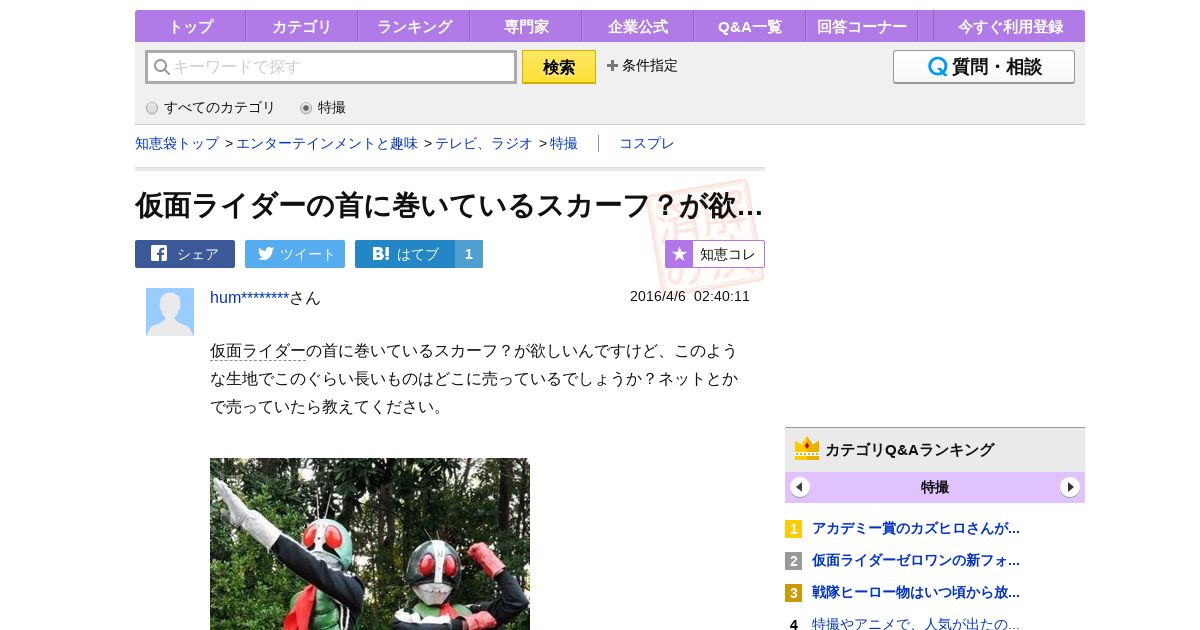Click the magnifier icon in search box

(161, 67)
